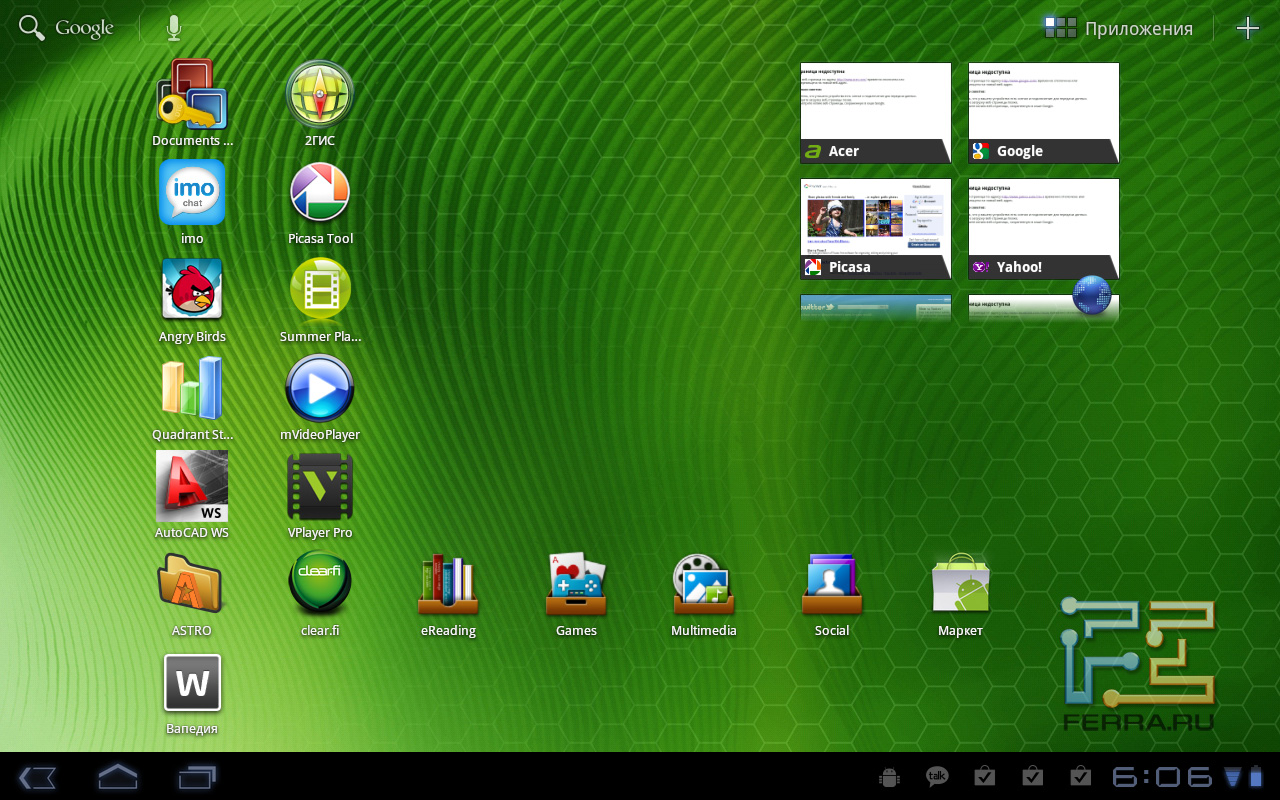This screenshot has width=1280, height=800.
Task: Launch mVideoPlayer app
Action: pos(320,389)
